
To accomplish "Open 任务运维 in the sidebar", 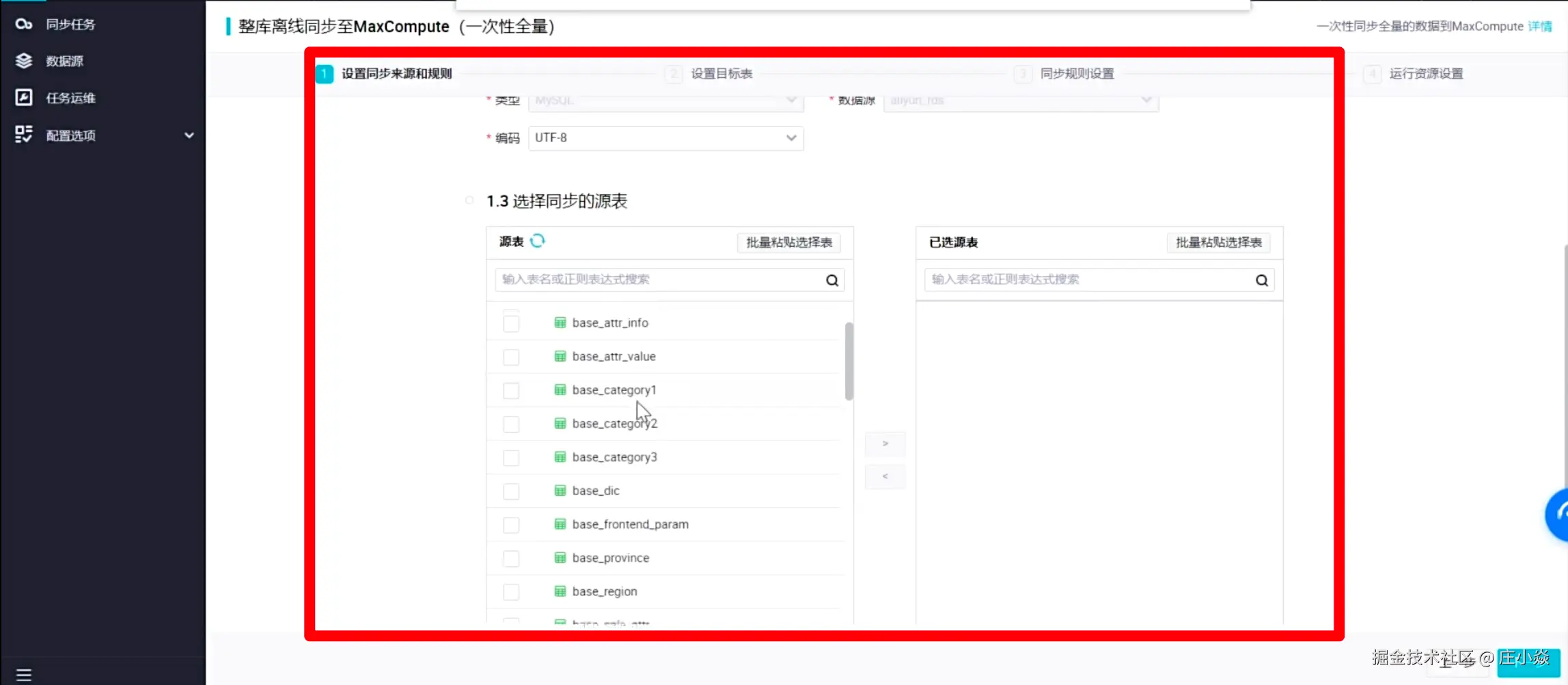I will (x=70, y=98).
